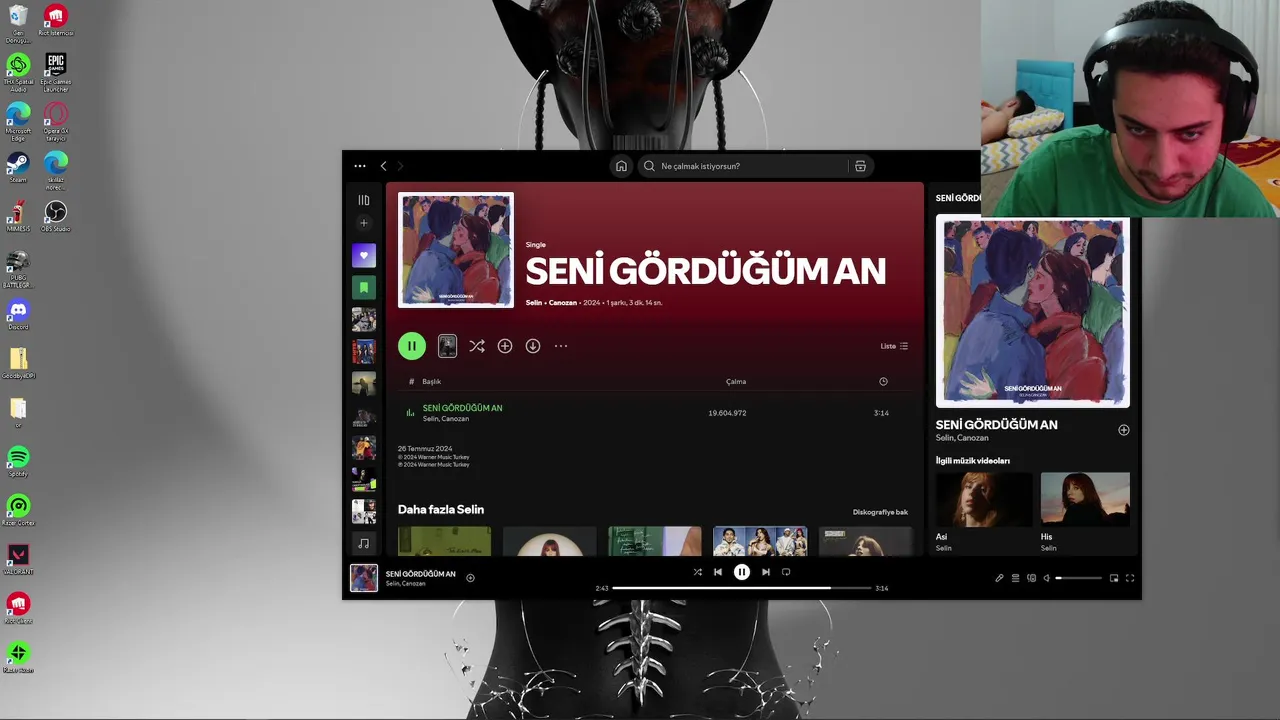Image resolution: width=1280 pixels, height=720 pixels.
Task: Seek on the song progress bar
Action: click(x=741, y=588)
